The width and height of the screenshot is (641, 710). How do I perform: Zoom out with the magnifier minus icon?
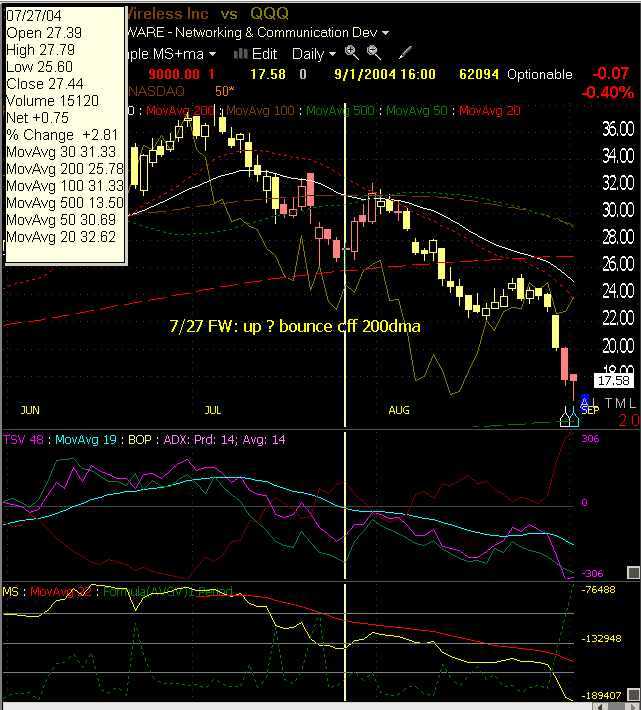point(374,53)
